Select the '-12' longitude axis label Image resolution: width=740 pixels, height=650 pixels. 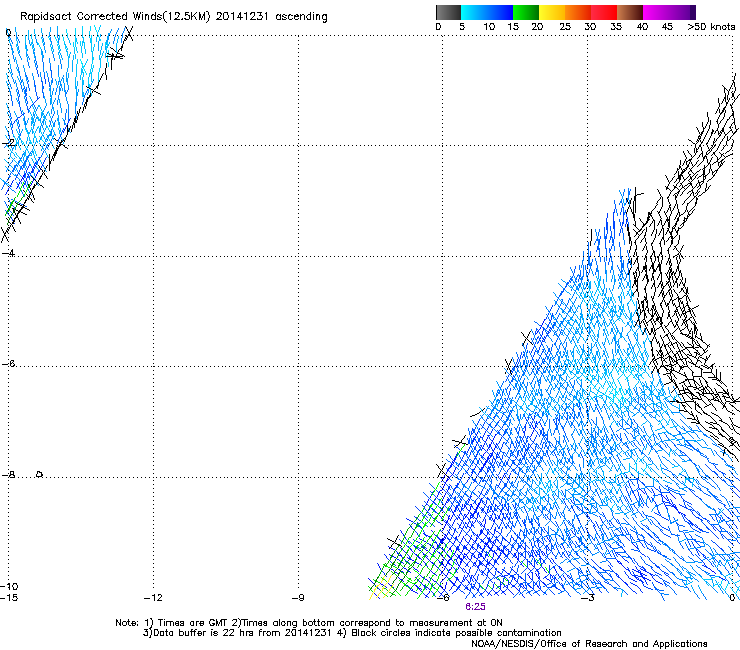click(153, 598)
